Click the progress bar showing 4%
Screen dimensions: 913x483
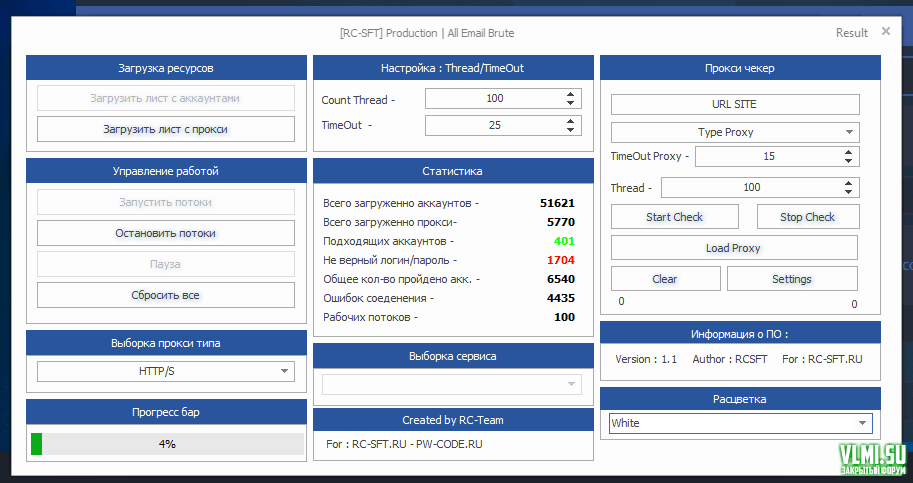[166, 444]
